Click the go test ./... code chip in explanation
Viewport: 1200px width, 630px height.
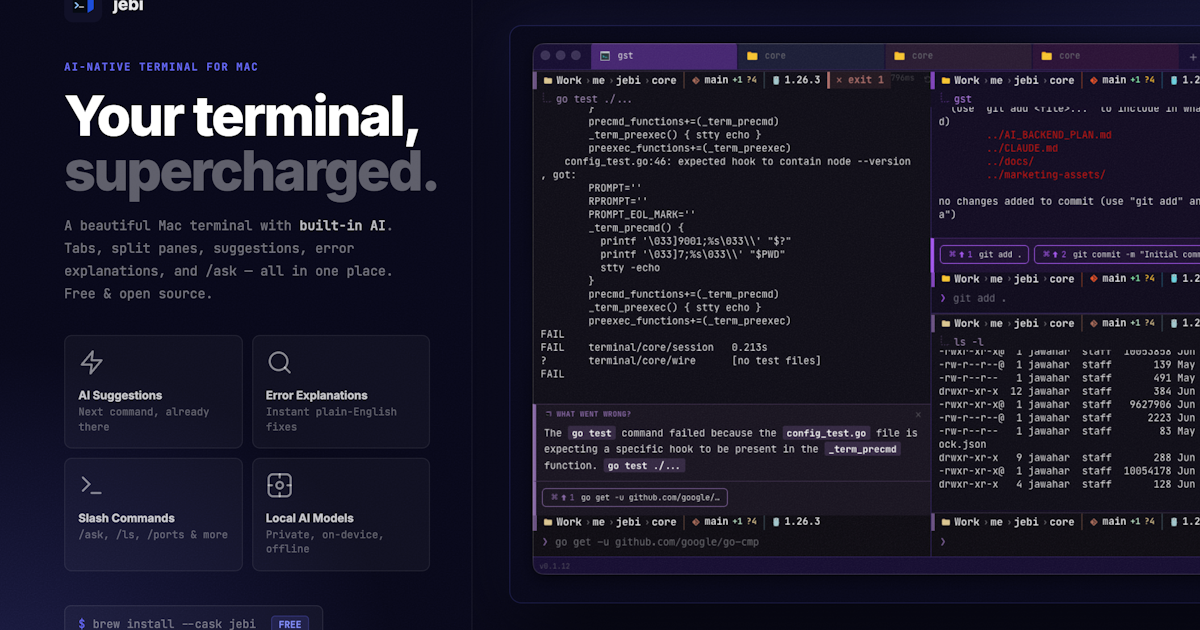pos(645,466)
